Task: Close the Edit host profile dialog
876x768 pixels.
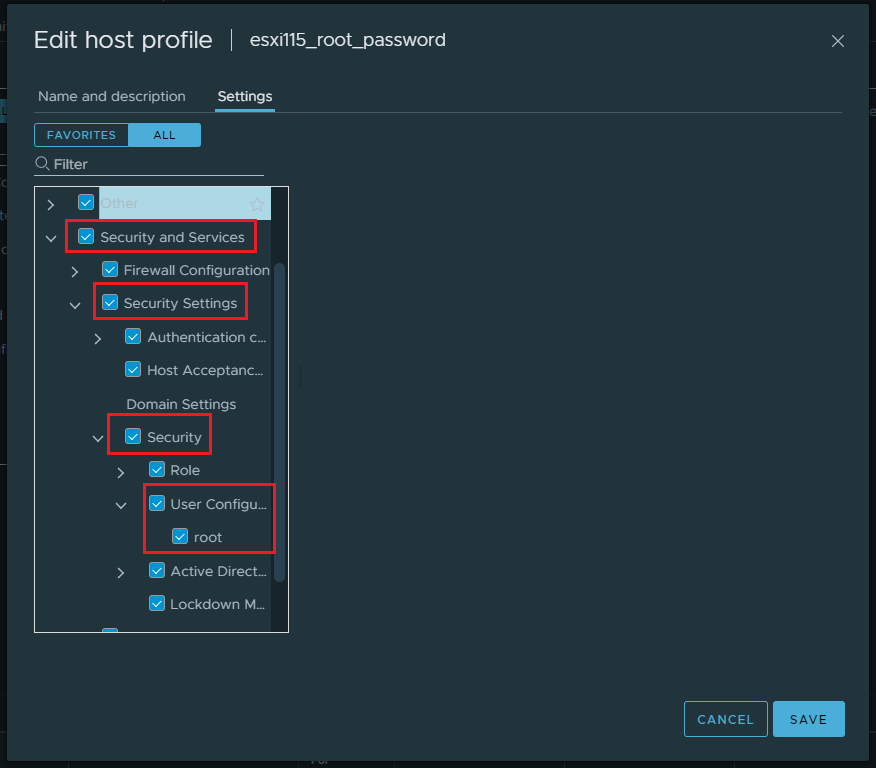Action: [x=838, y=41]
